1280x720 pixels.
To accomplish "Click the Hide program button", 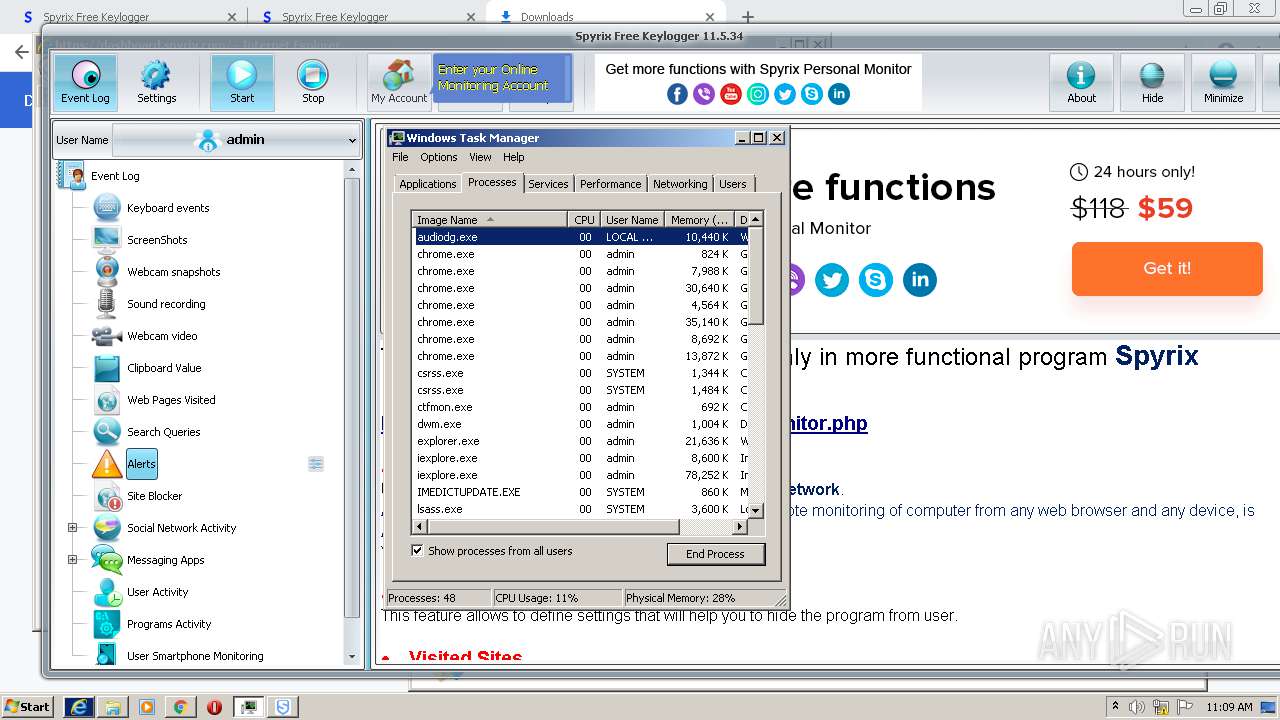I will pos(1152,82).
